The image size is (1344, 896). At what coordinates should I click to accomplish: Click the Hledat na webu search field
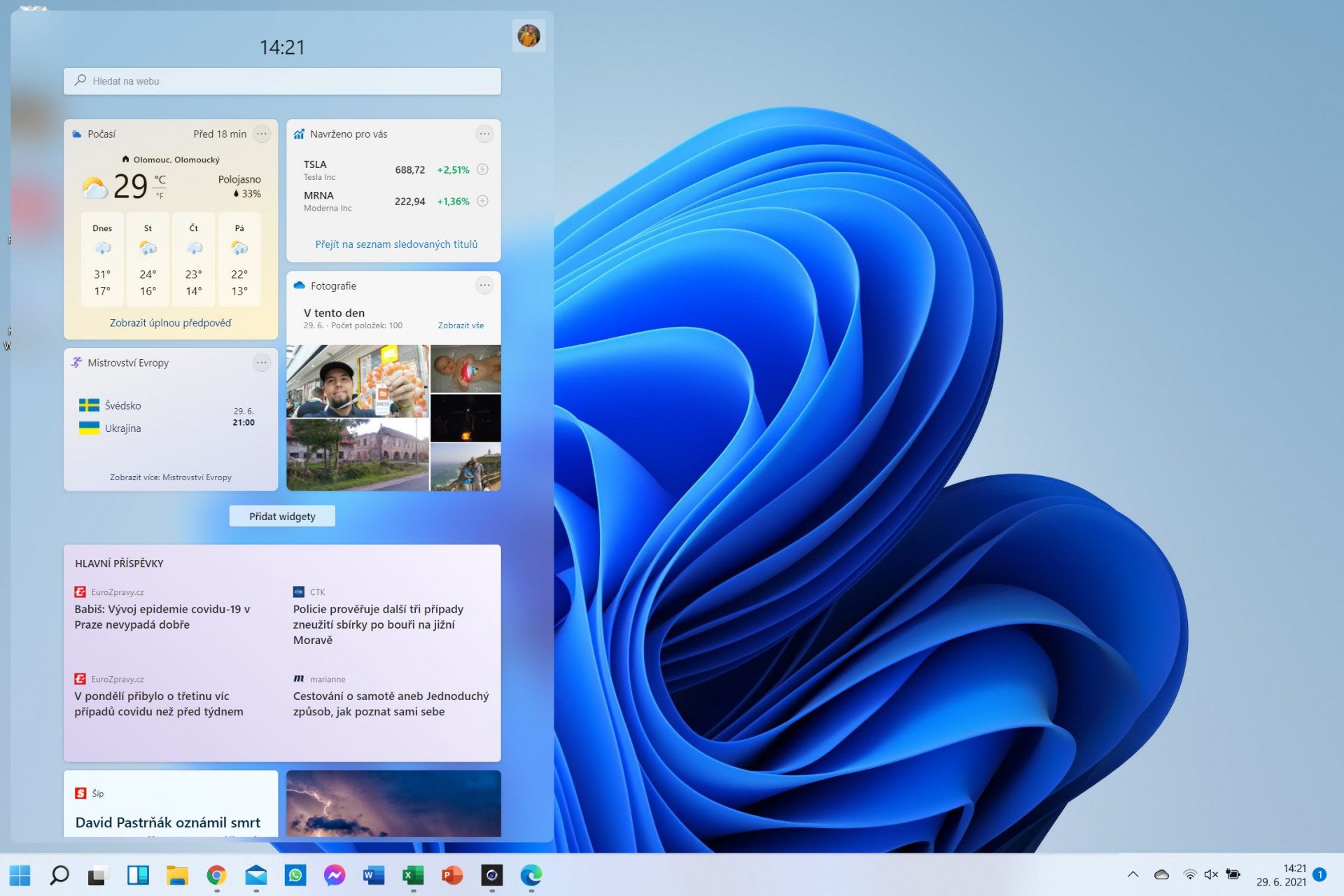(282, 81)
